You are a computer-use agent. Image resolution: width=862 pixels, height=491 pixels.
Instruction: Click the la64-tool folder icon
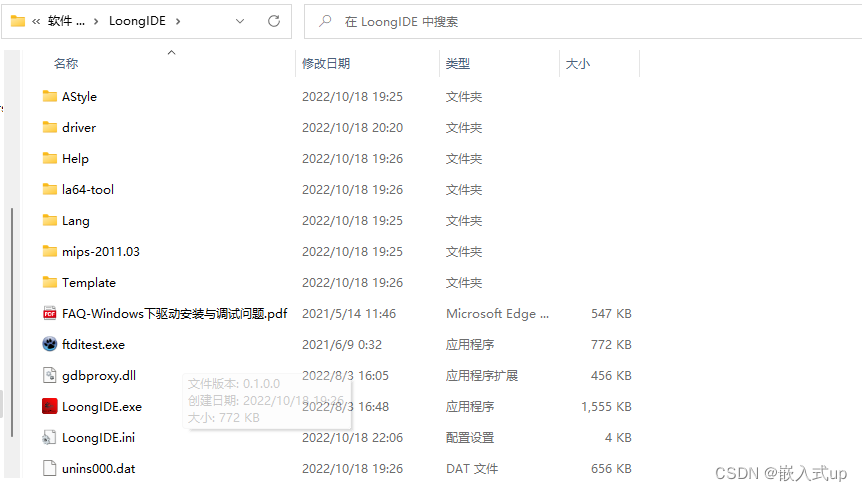[49, 189]
